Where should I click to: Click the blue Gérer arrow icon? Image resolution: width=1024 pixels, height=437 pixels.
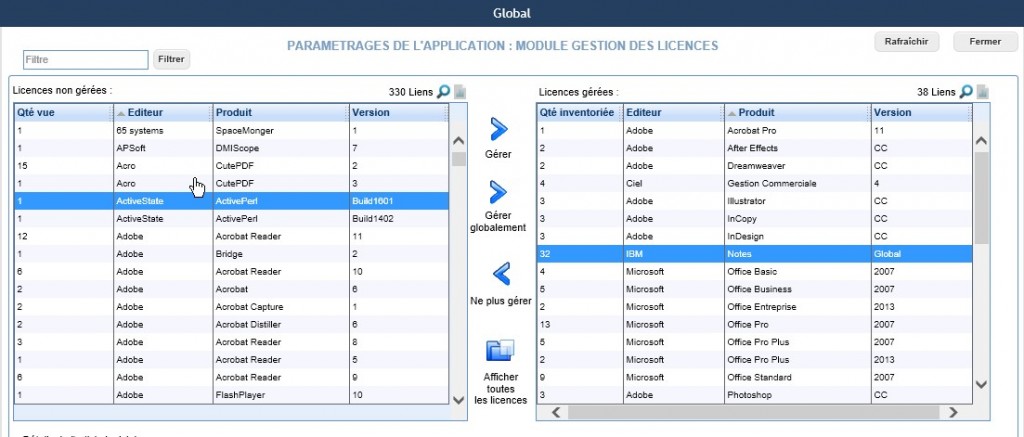click(x=497, y=129)
